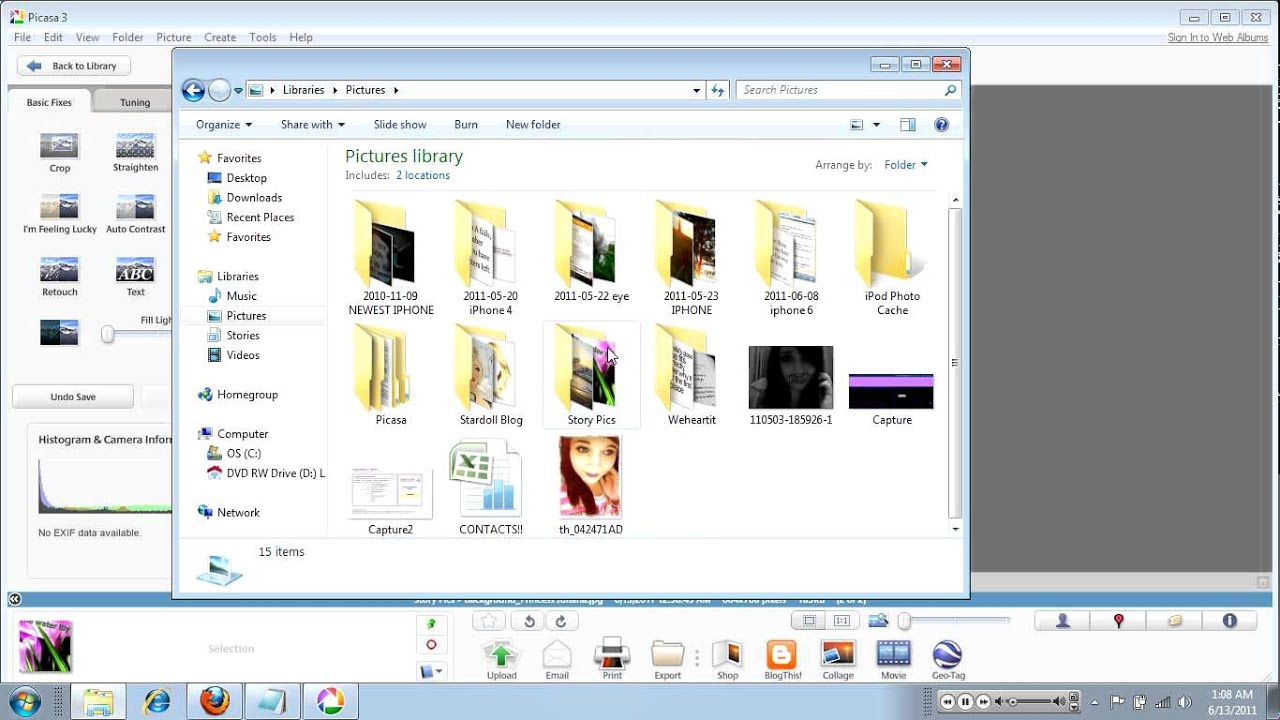The width and height of the screenshot is (1280, 720).
Task: Apply Auto Contrast
Action: [x=134, y=214]
